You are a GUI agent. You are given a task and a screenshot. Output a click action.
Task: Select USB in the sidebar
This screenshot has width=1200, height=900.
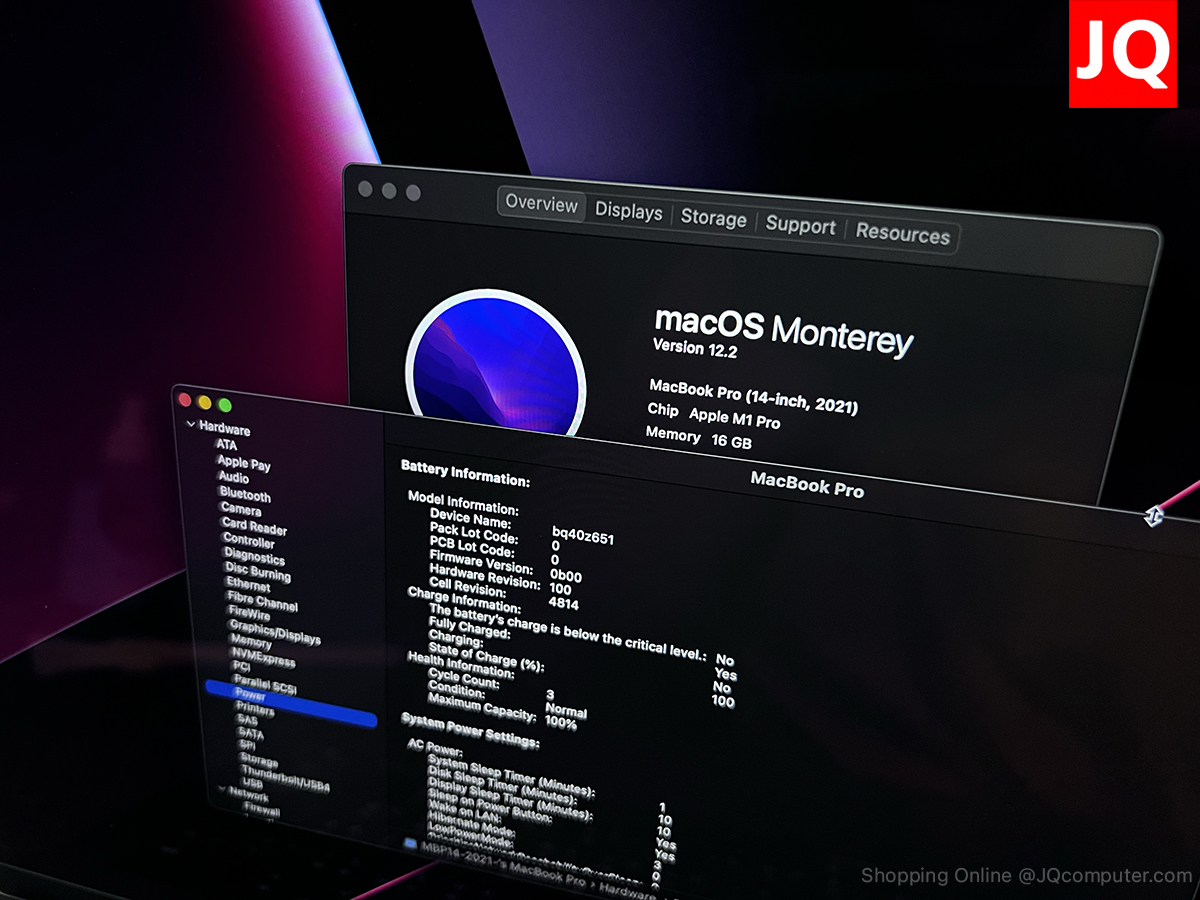pos(253,785)
